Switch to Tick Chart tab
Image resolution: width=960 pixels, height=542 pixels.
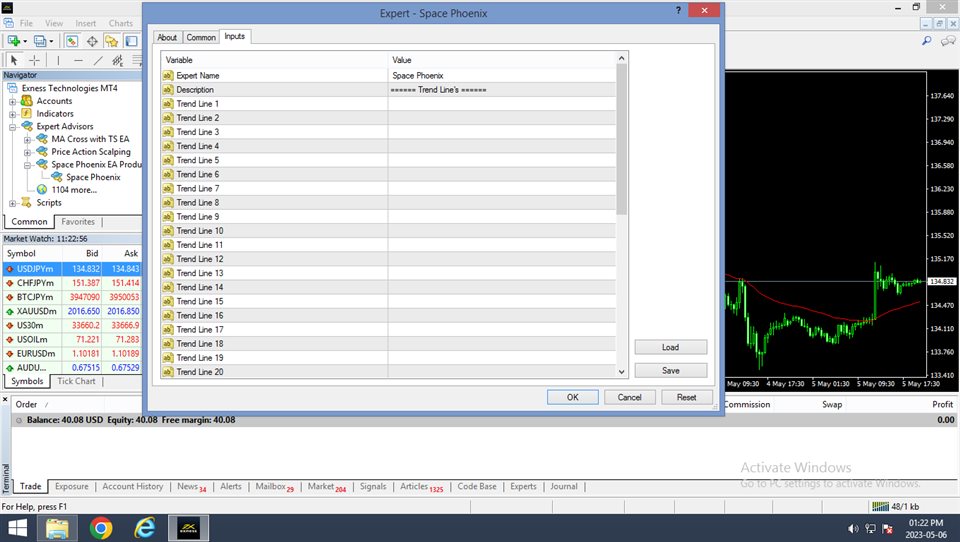(x=76, y=381)
